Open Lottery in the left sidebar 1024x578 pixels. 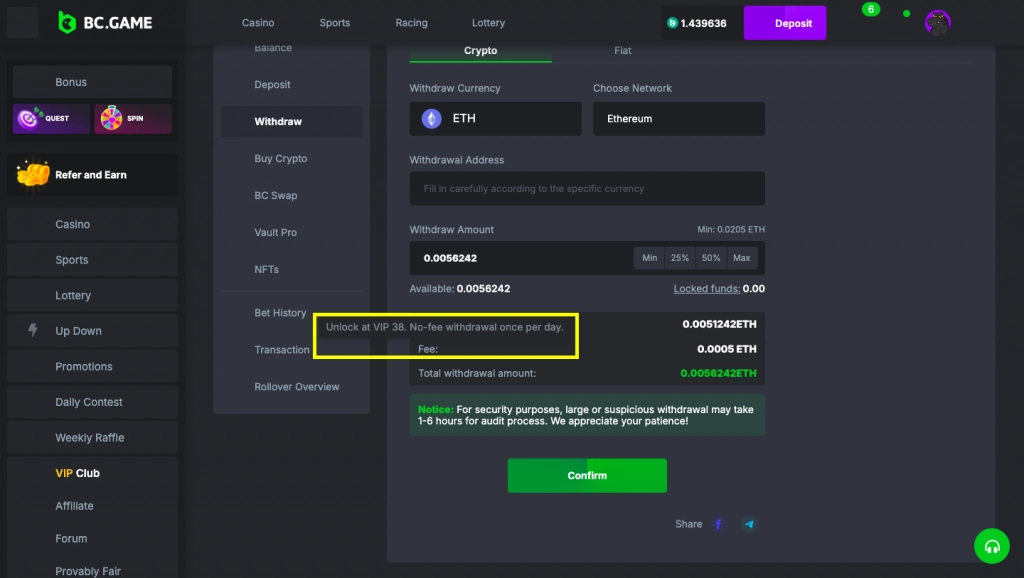(x=92, y=295)
